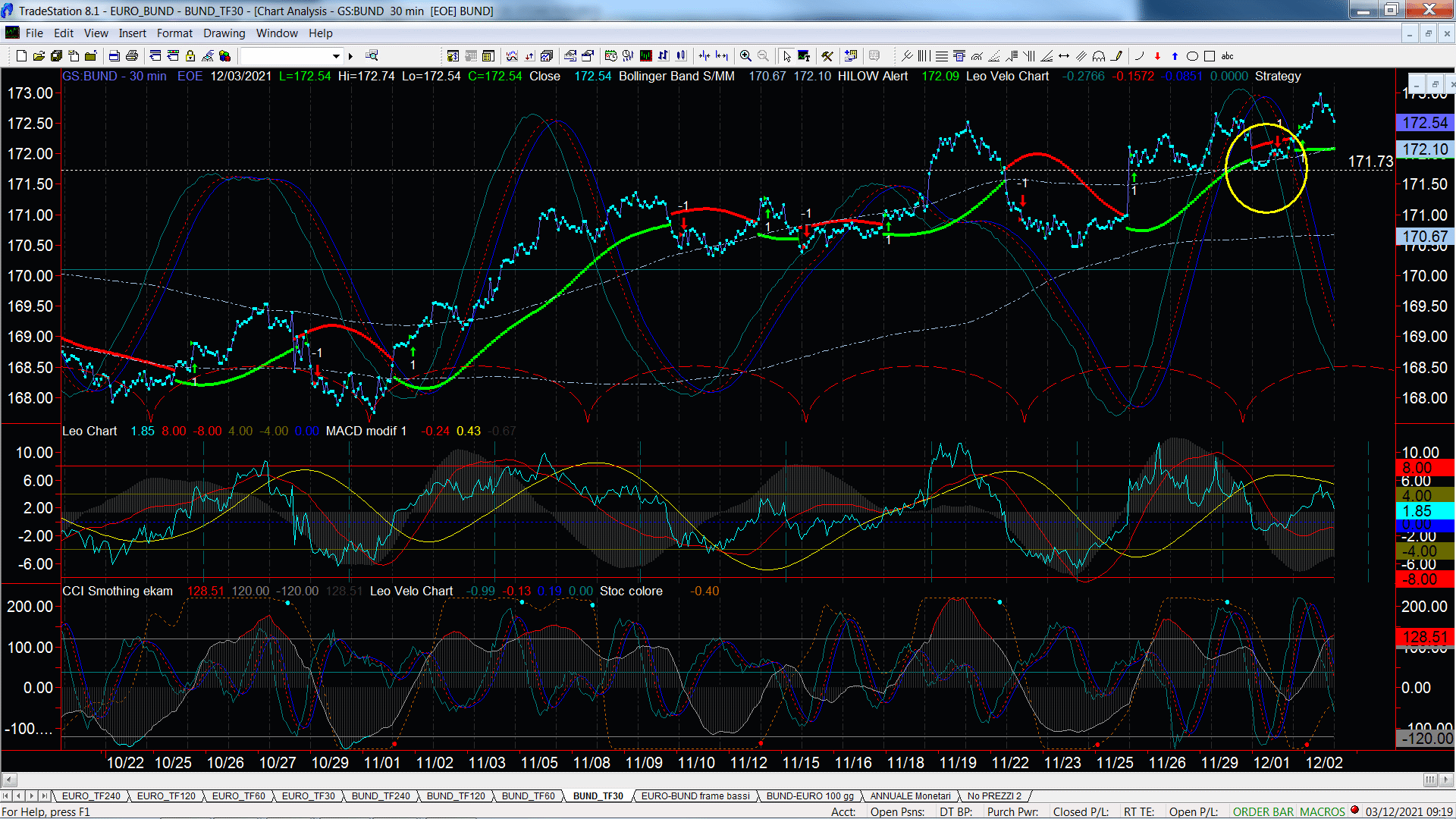The height and width of the screenshot is (819, 1456).
Task: Click the colored 3D cubes icon
Action: click(x=224, y=56)
